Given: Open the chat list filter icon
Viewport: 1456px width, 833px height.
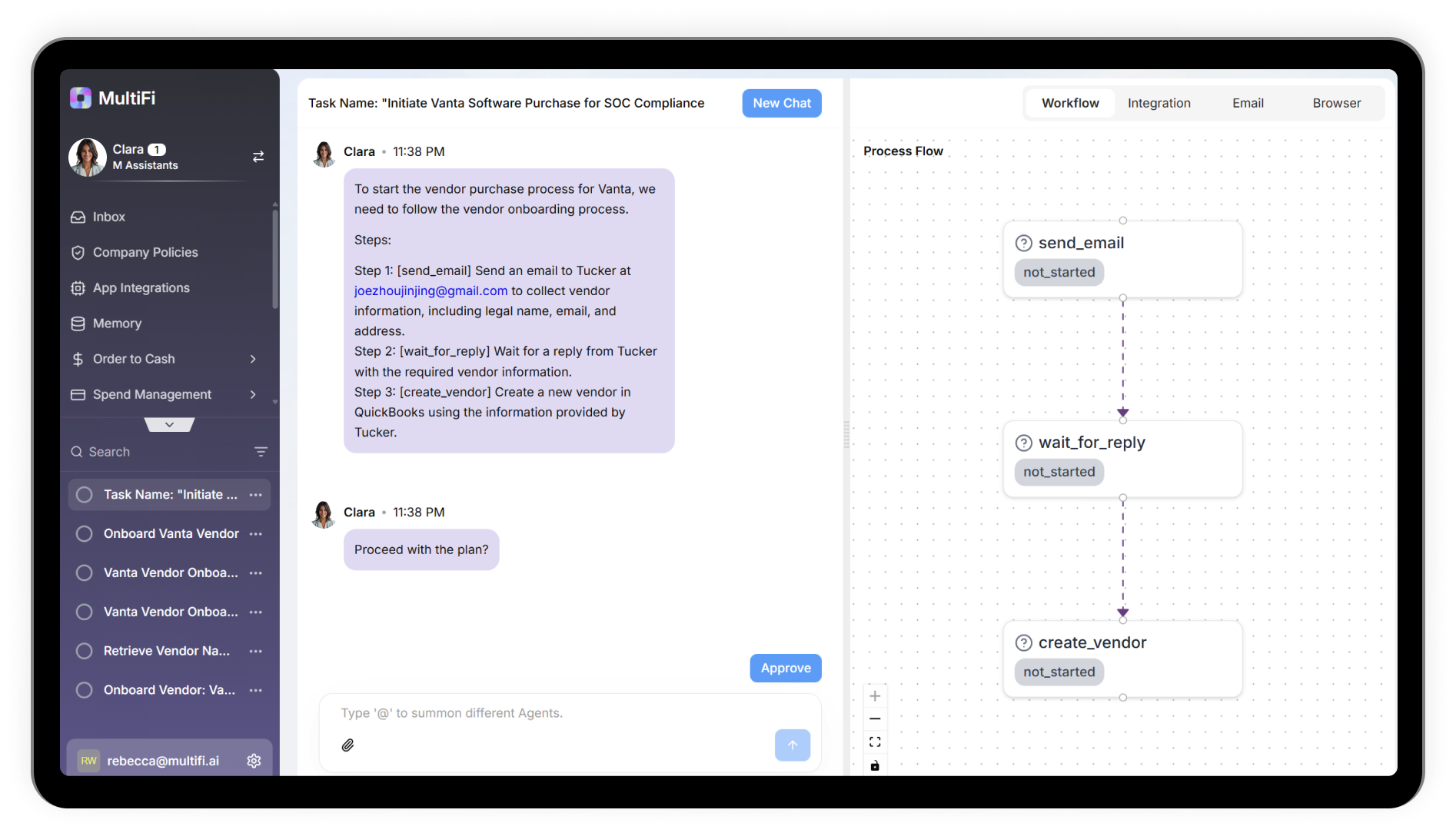Looking at the screenshot, I should pos(261,452).
